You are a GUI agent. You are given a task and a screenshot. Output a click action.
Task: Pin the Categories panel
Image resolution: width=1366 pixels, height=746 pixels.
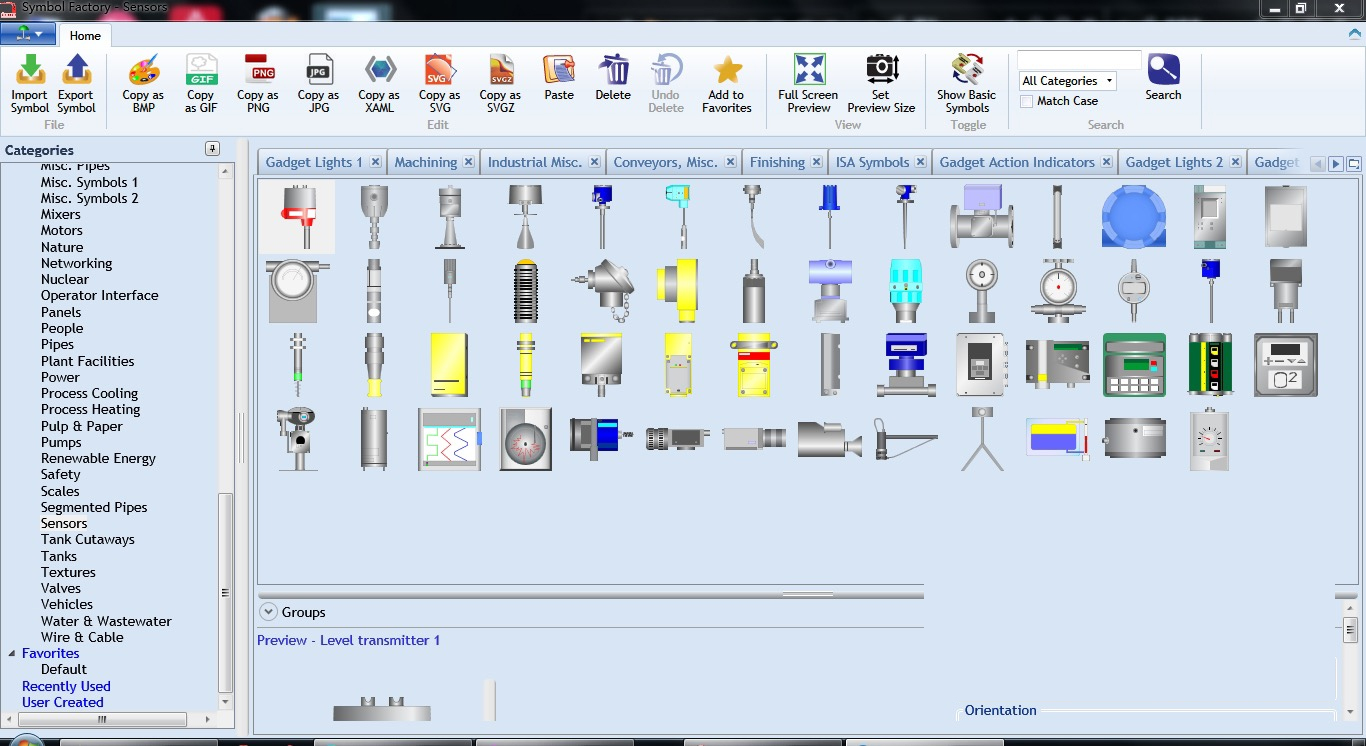pos(211,149)
